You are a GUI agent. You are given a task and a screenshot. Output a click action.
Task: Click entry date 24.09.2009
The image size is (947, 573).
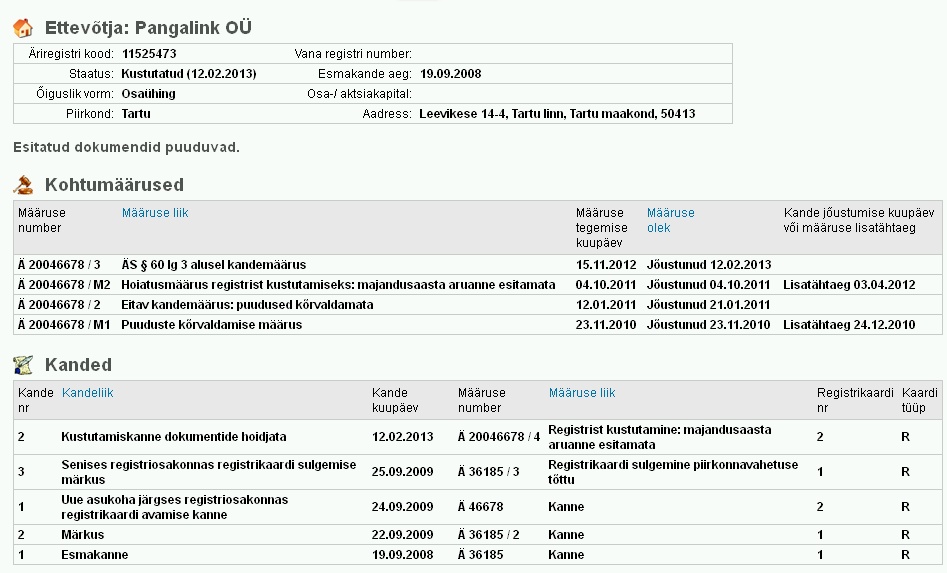[402, 507]
